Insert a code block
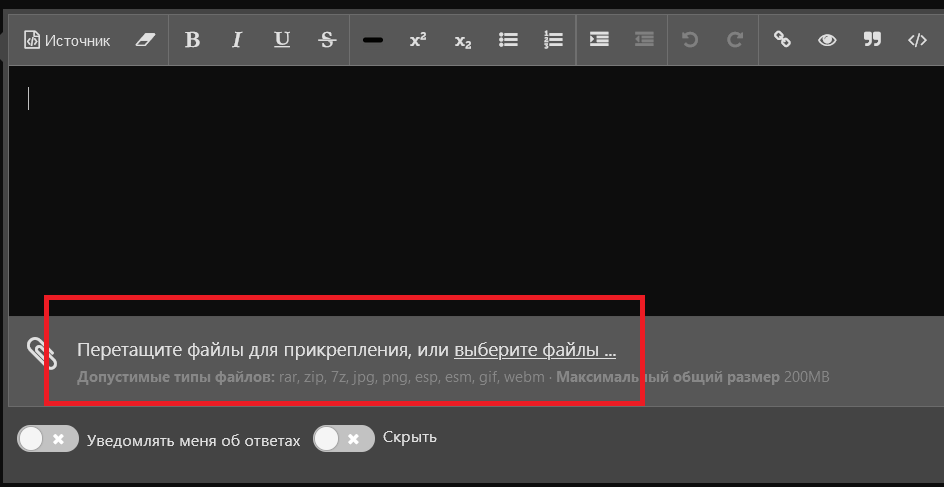The width and height of the screenshot is (944, 487). click(917, 40)
